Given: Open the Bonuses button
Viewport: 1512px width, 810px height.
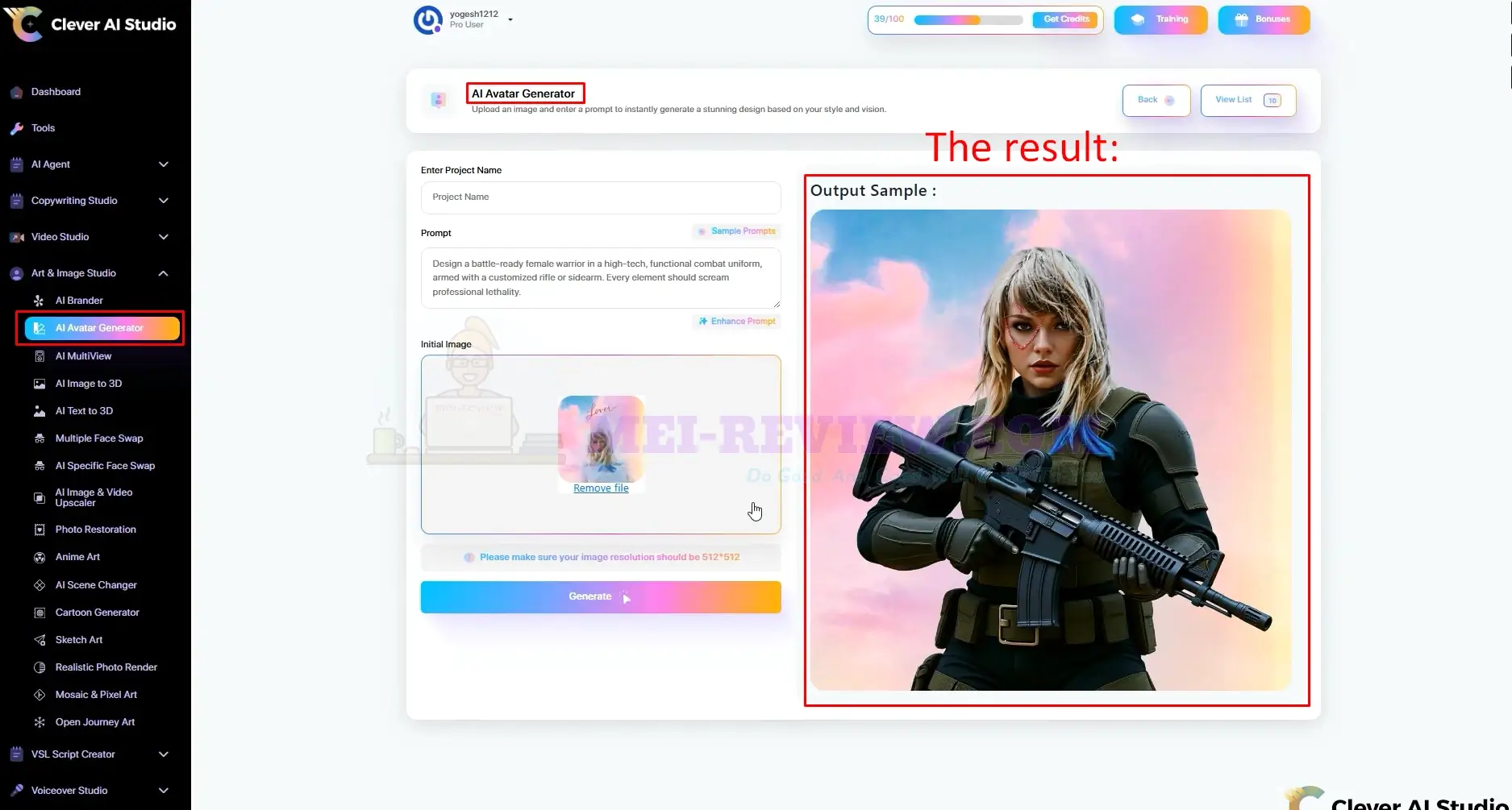Looking at the screenshot, I should pos(1264,19).
